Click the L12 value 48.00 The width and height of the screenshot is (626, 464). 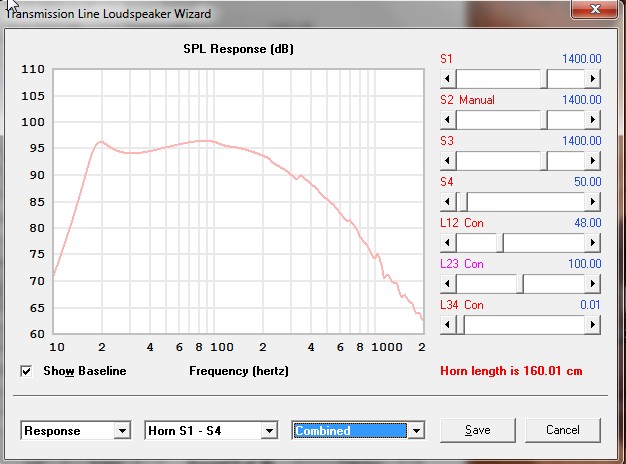[x=587, y=223]
